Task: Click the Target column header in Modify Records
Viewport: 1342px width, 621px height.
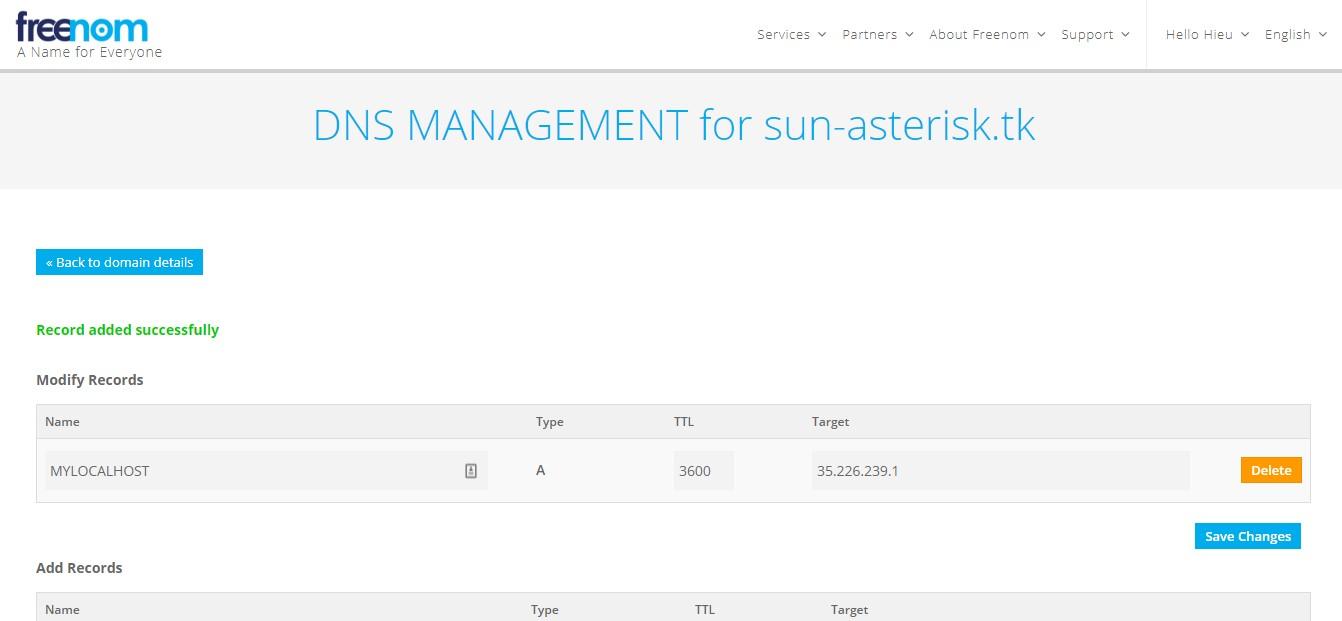Action: (830, 422)
